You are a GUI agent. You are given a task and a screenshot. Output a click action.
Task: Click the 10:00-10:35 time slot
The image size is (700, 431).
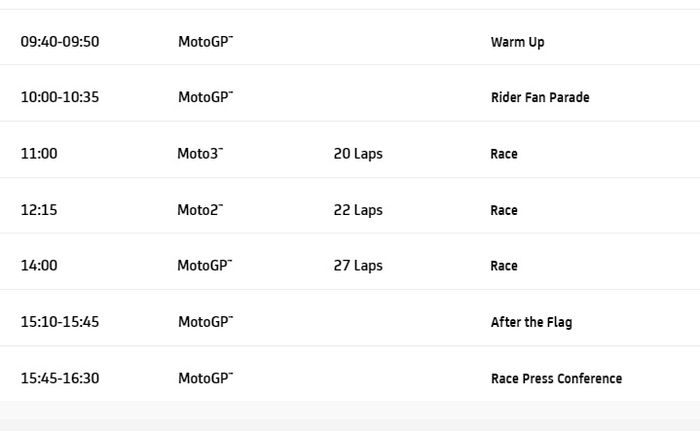(x=60, y=98)
